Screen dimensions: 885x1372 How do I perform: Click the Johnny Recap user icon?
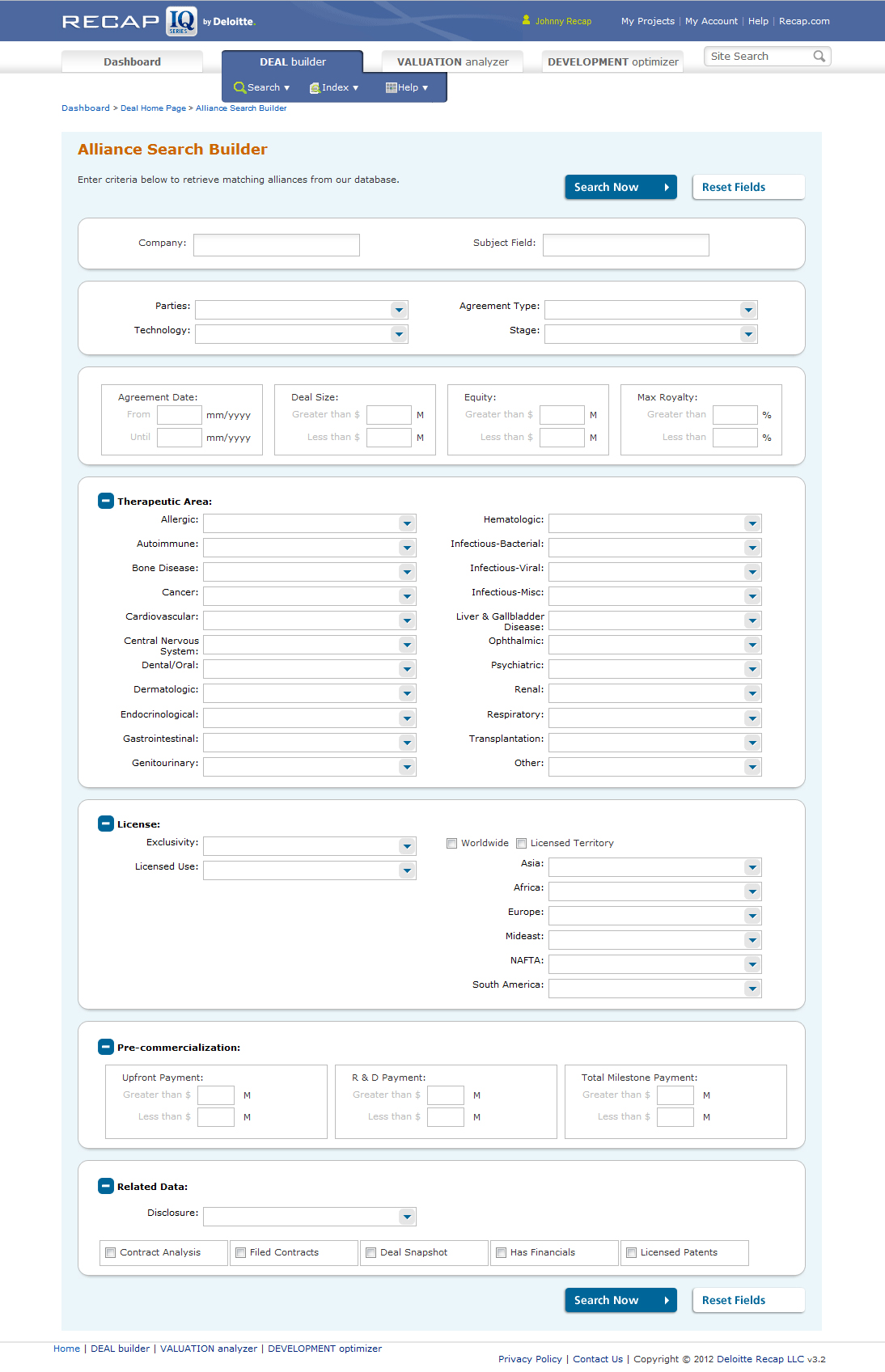click(526, 20)
